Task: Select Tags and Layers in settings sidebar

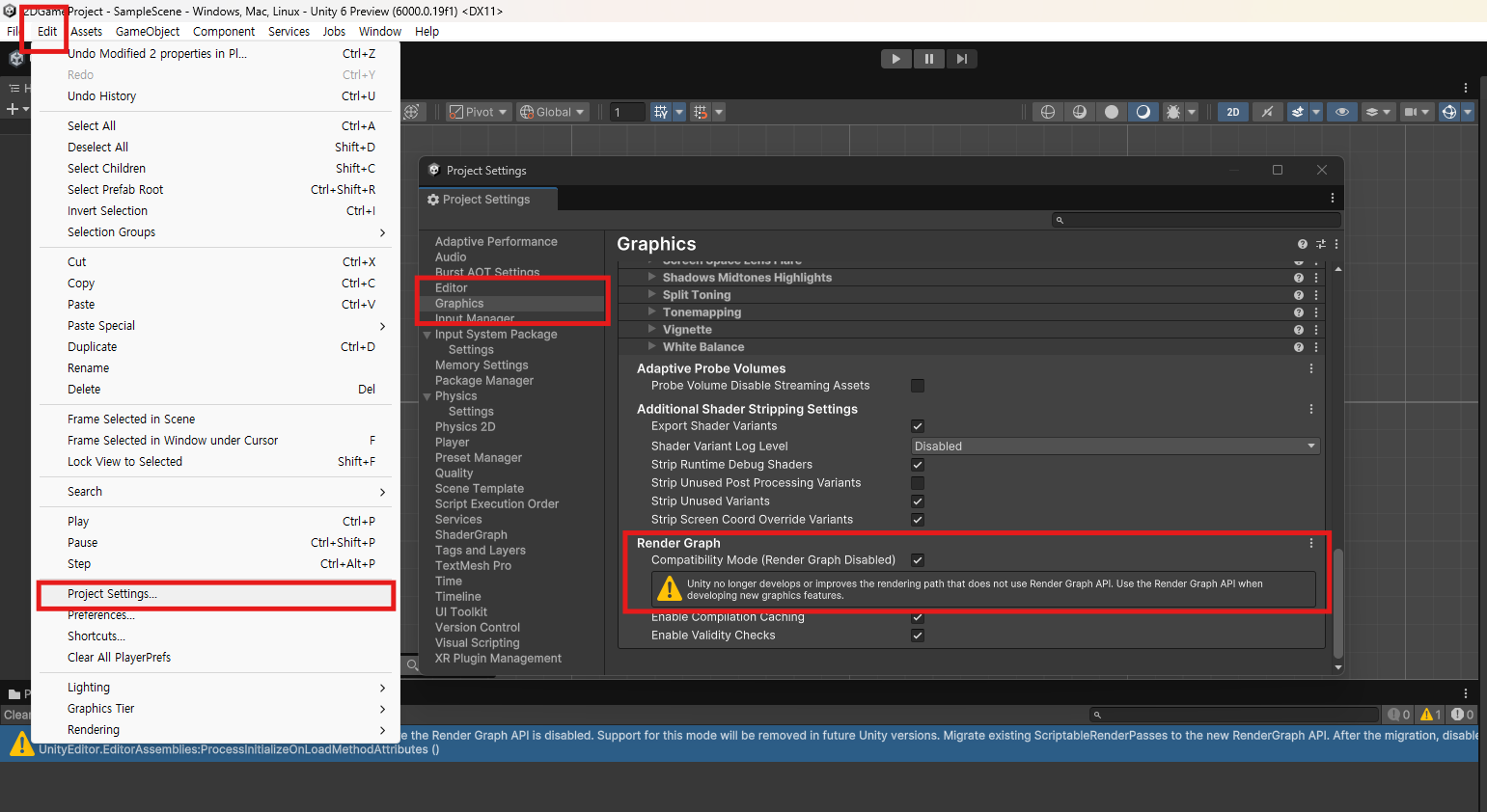Action: pyautogui.click(x=481, y=551)
